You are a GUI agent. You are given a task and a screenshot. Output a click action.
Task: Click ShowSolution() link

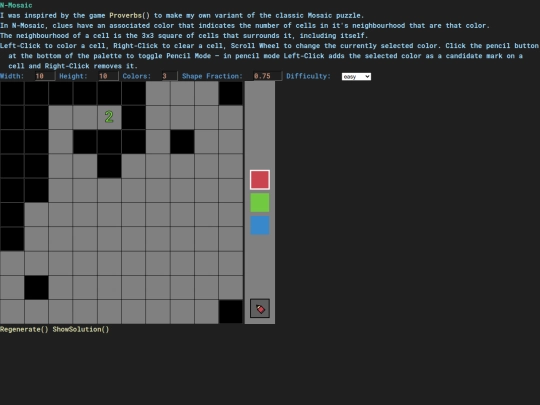point(81,329)
